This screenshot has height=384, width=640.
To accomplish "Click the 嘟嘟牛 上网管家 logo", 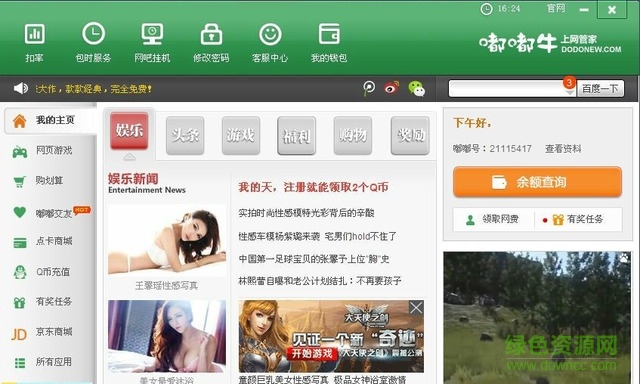I will coord(550,43).
